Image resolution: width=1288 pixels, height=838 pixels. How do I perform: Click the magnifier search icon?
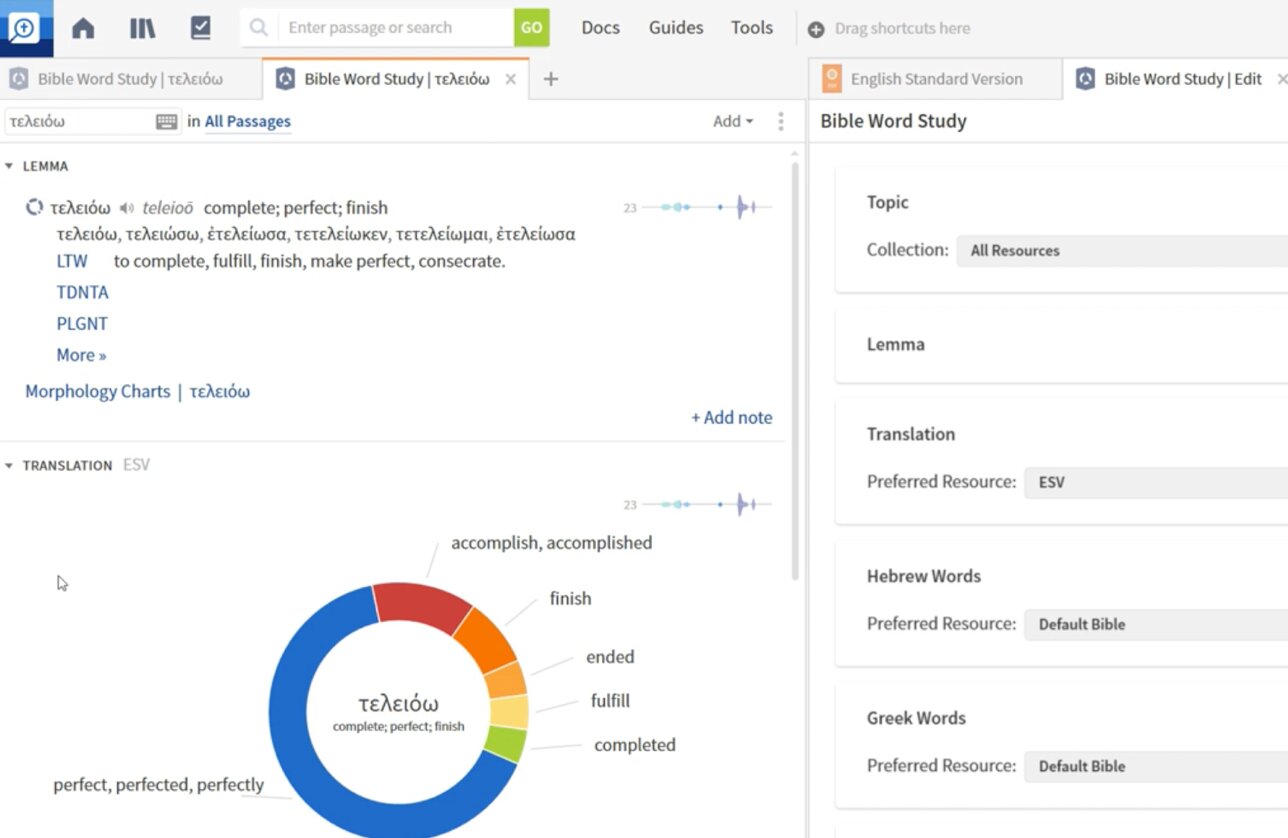[x=259, y=28]
